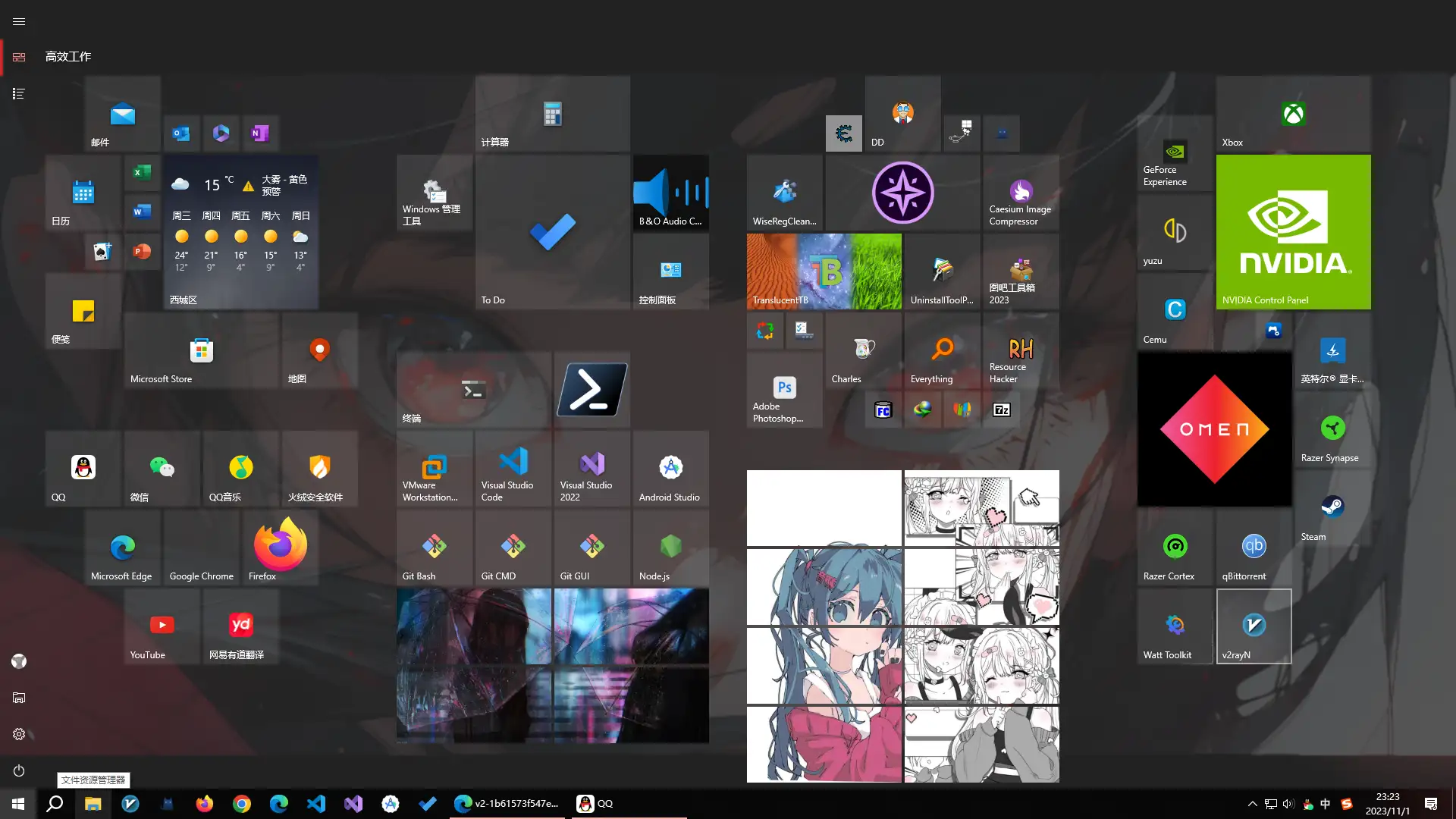The height and width of the screenshot is (819, 1456).
Task: Open the To Do tile
Action: [x=552, y=232]
